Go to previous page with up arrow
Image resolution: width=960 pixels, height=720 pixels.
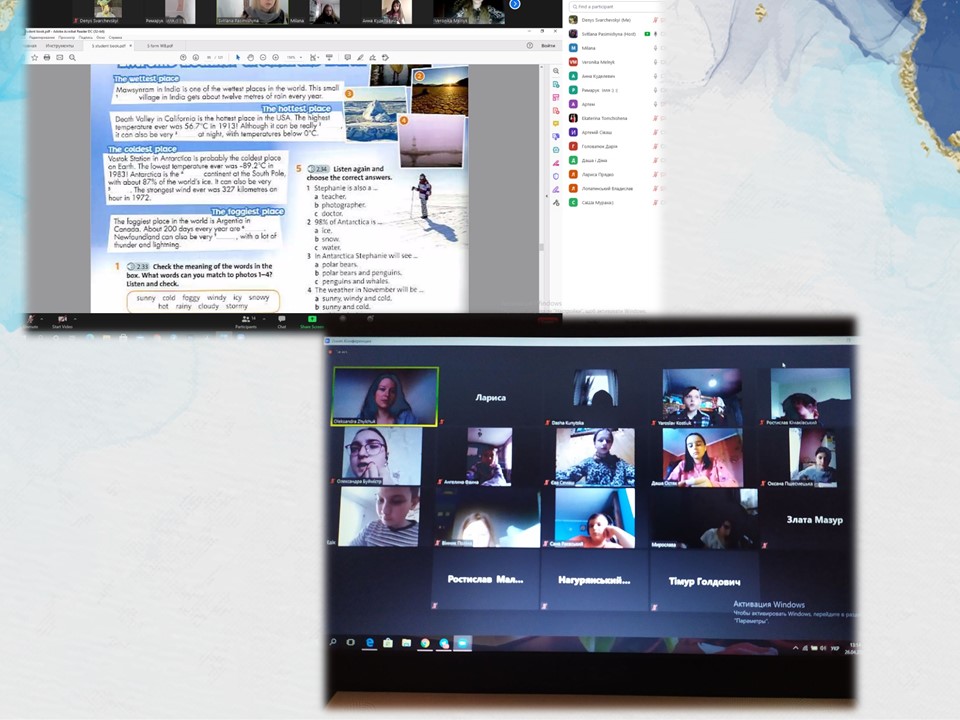point(183,58)
